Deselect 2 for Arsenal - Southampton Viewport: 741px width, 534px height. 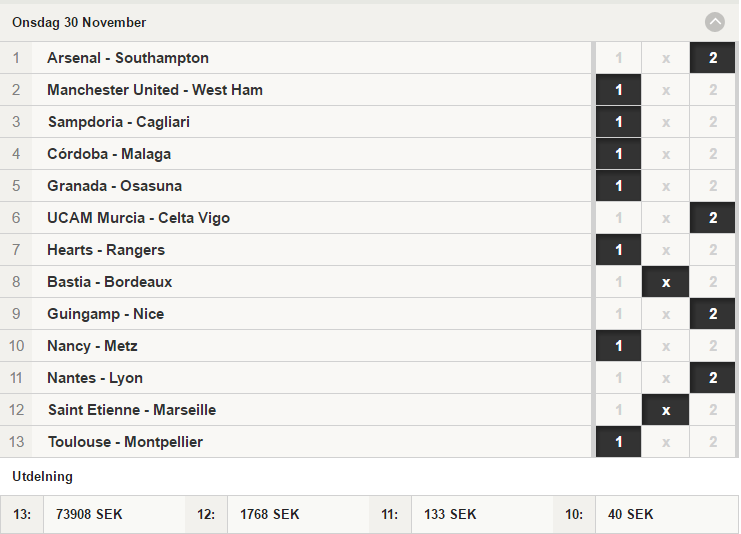pos(713,58)
